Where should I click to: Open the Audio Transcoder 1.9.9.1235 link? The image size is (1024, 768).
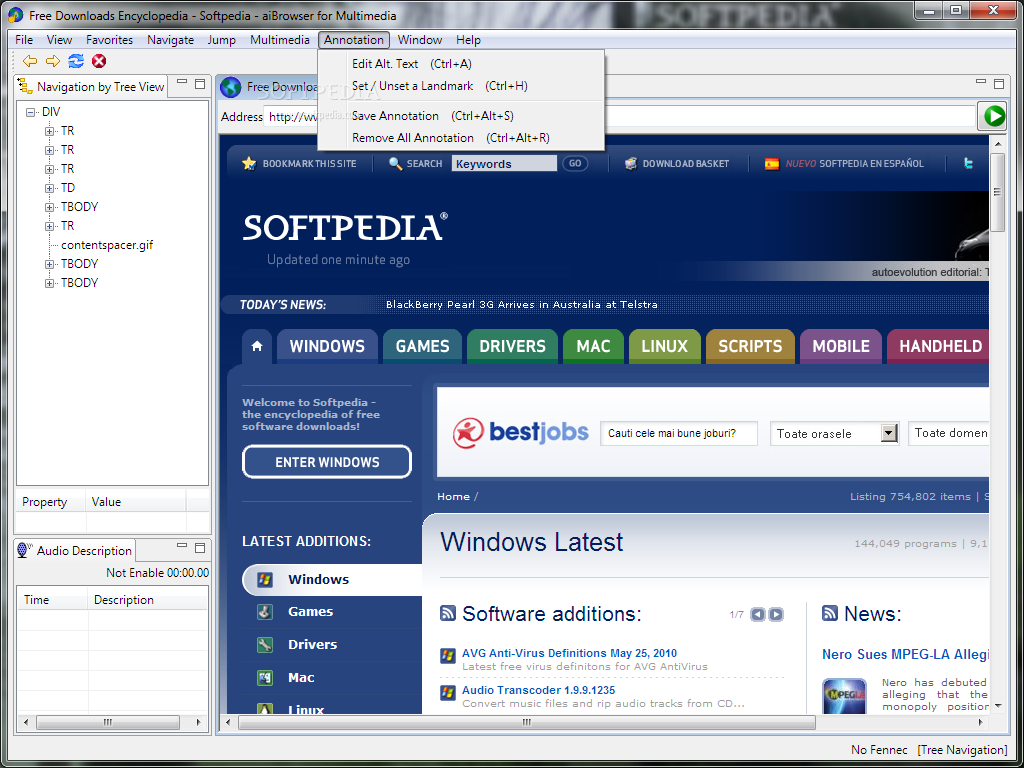[x=539, y=690]
